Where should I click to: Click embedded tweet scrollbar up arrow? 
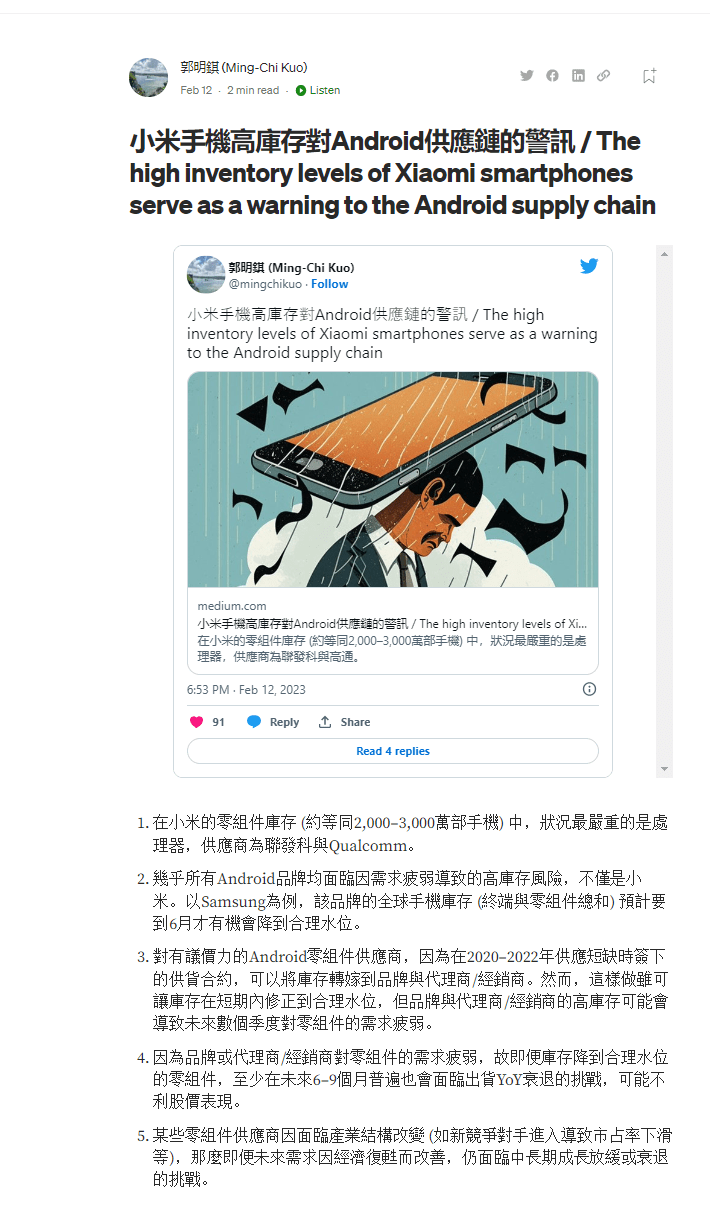pos(665,253)
